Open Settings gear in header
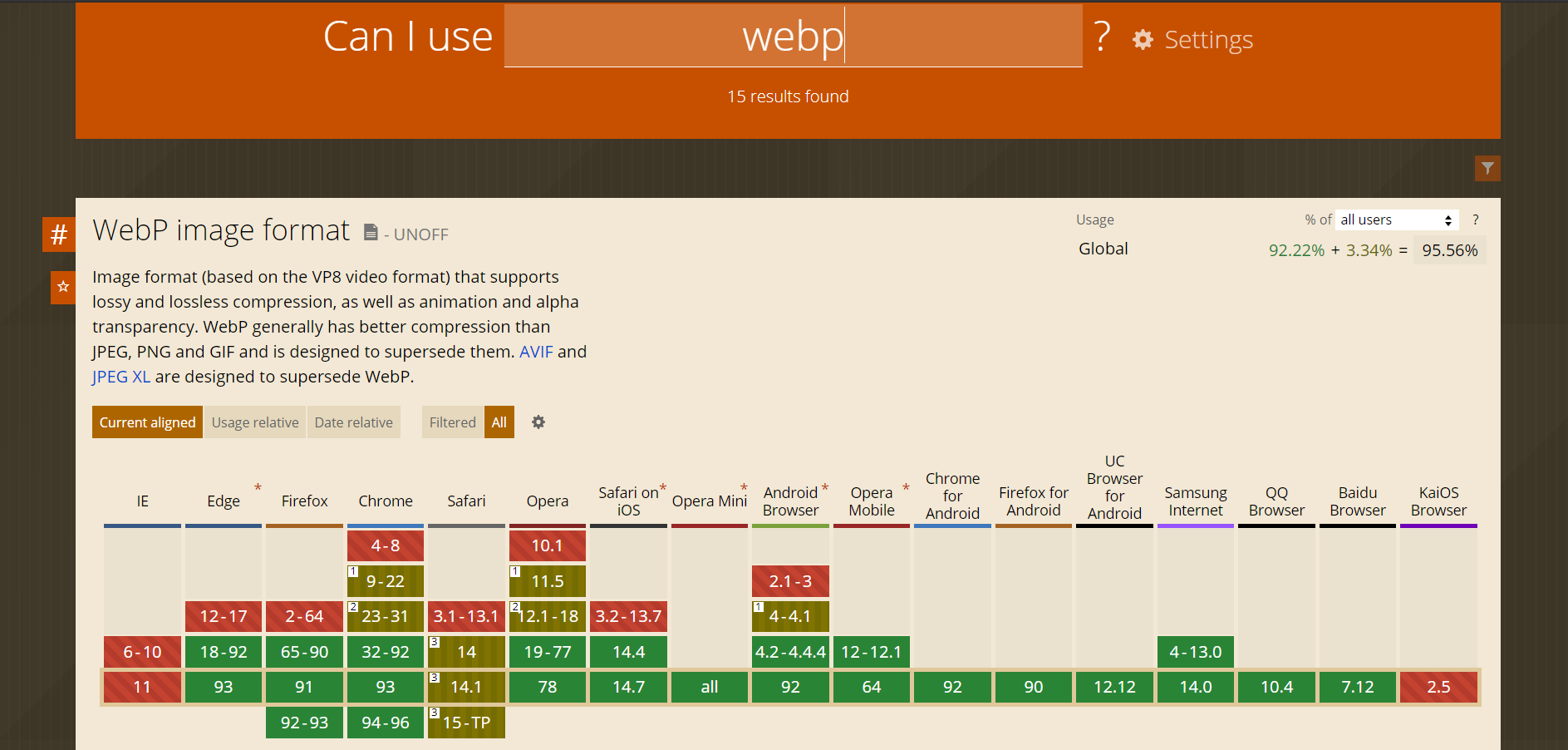The image size is (1568, 750). point(1143,39)
